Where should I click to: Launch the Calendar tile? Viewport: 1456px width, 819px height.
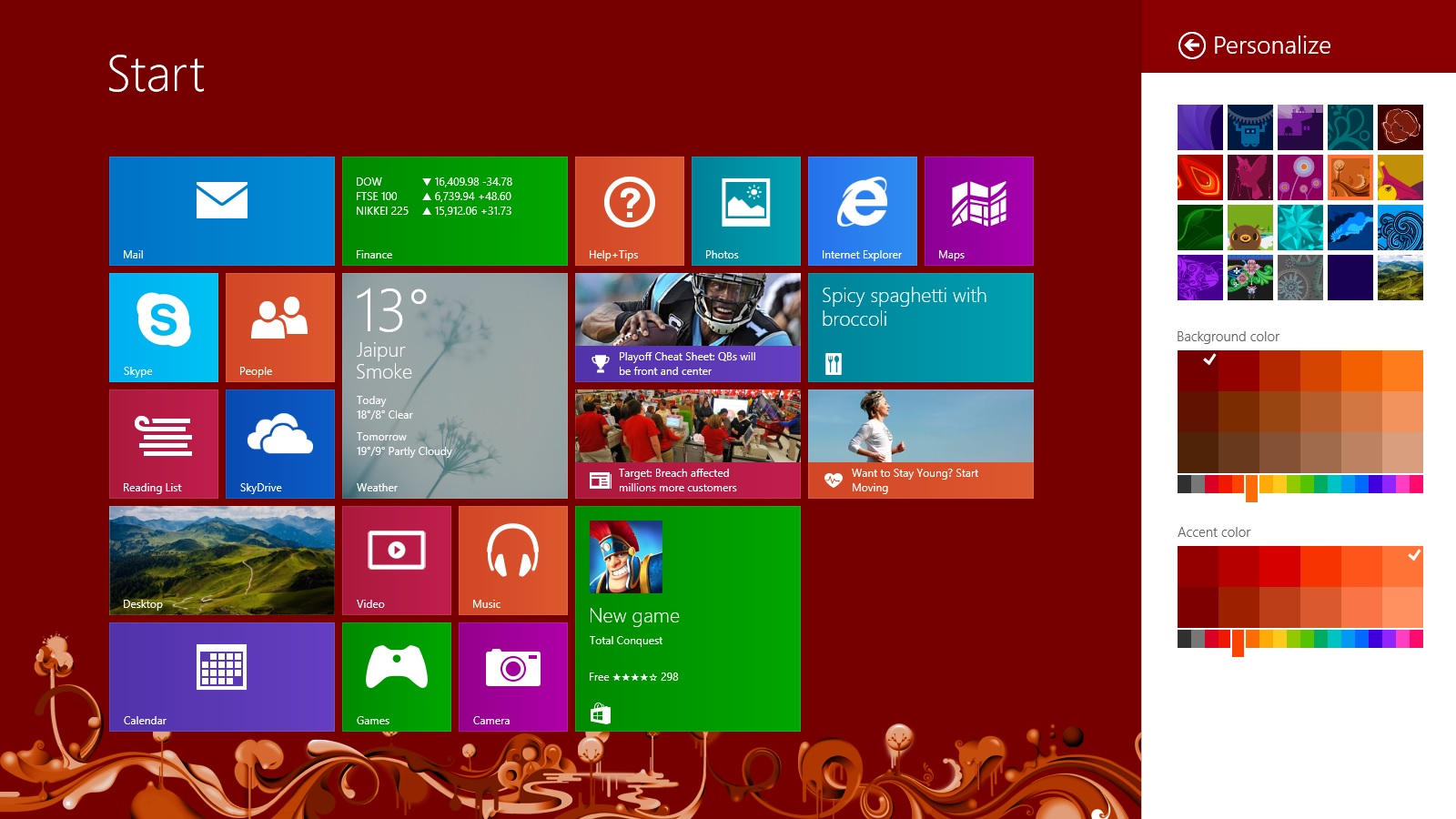[221, 676]
